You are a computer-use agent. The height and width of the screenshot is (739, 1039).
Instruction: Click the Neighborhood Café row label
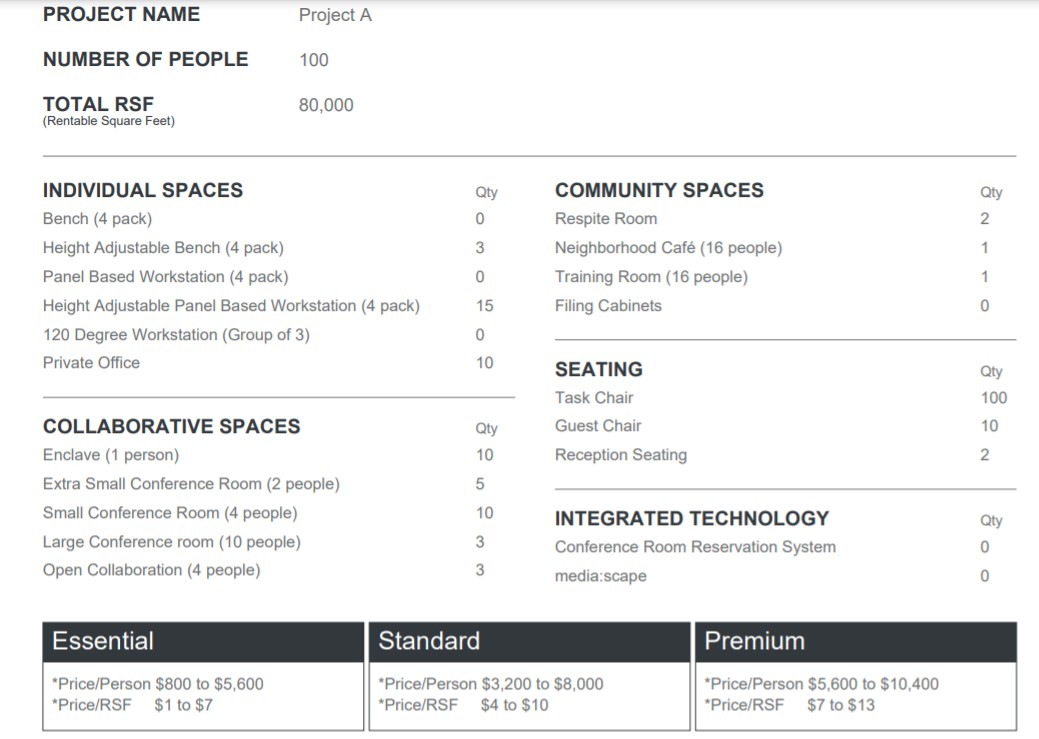(x=668, y=248)
